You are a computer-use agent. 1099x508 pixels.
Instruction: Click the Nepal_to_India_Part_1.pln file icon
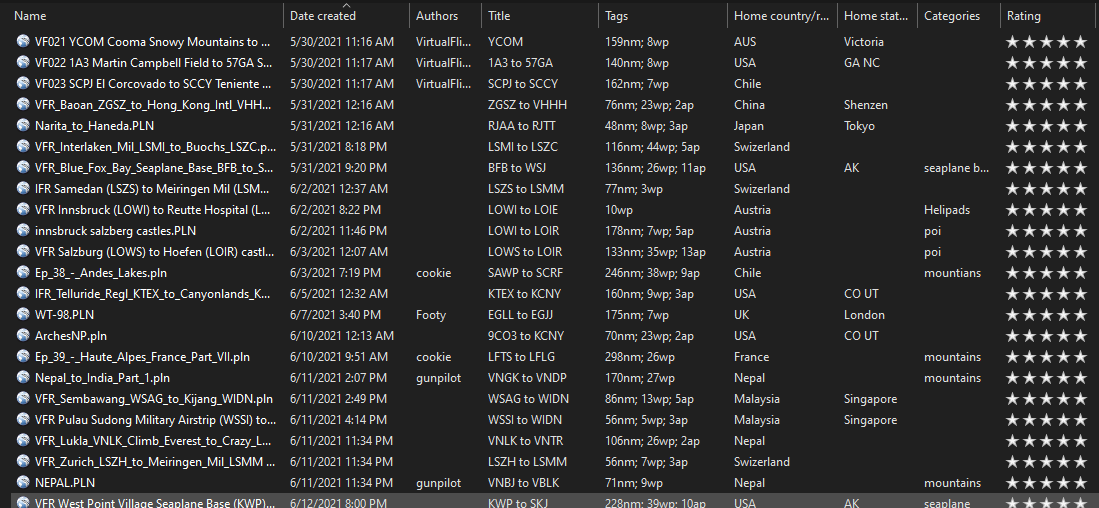pyautogui.click(x=23, y=378)
